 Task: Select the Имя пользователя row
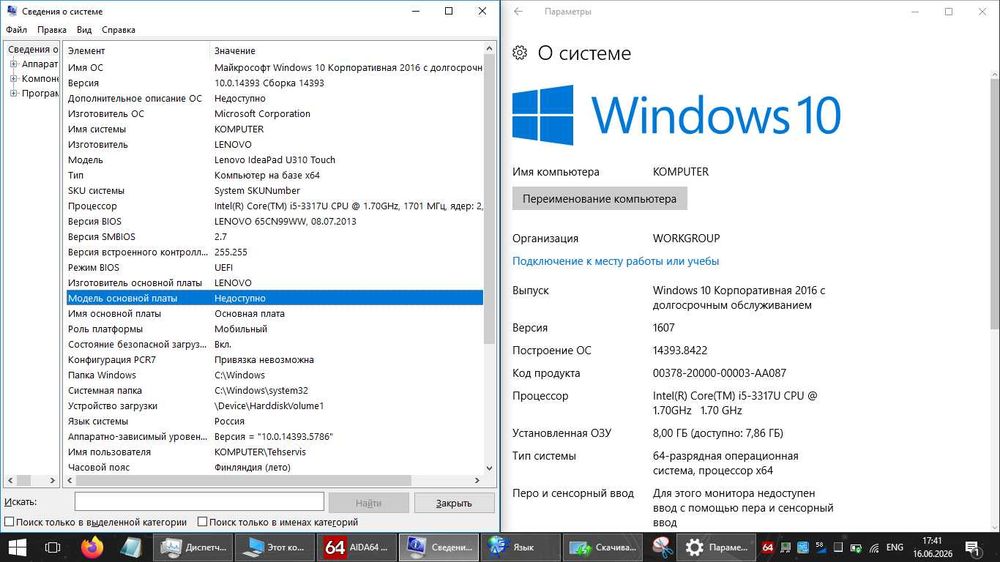coord(274,452)
